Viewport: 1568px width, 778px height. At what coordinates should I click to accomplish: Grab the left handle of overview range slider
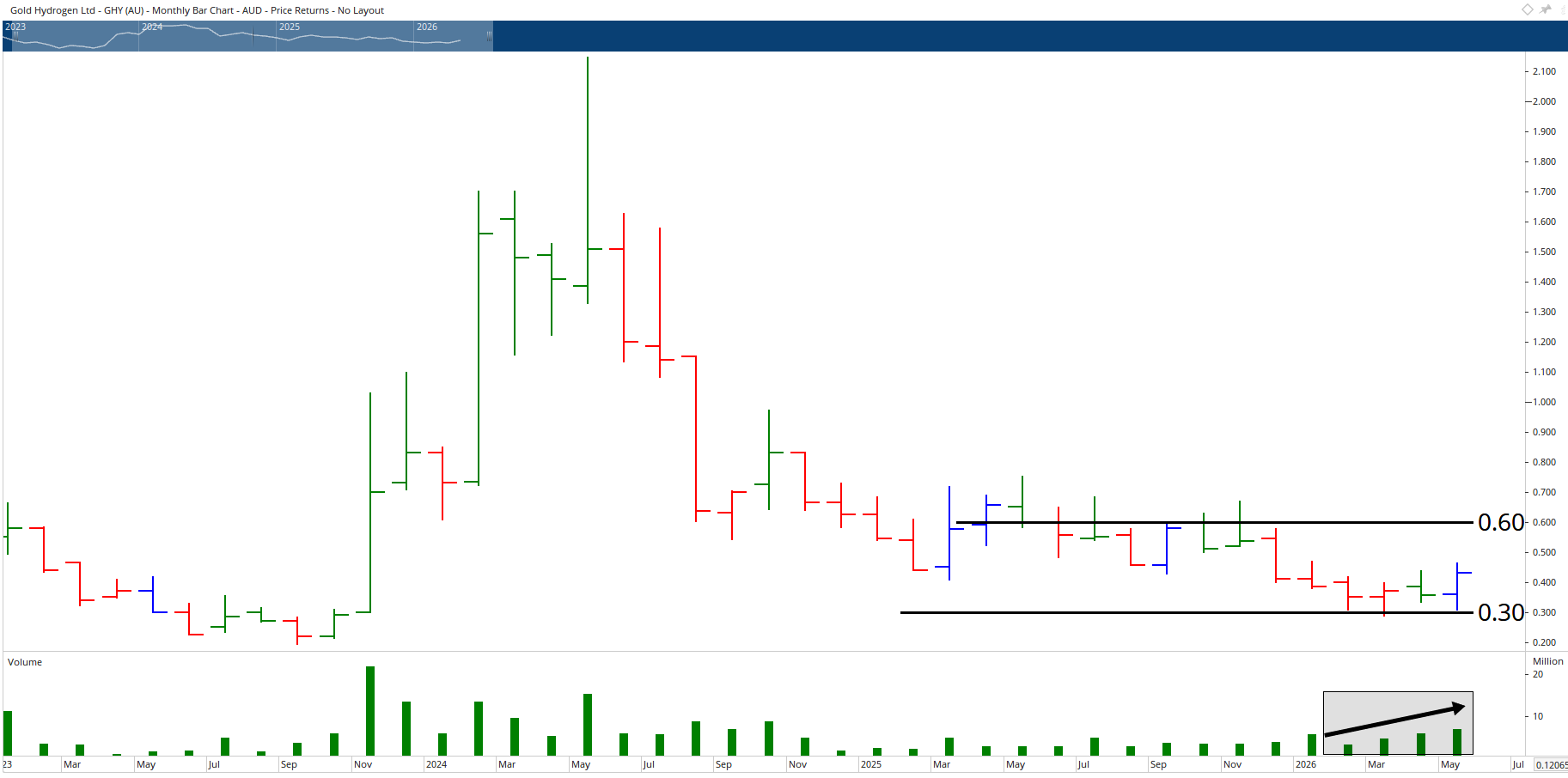[x=15, y=36]
